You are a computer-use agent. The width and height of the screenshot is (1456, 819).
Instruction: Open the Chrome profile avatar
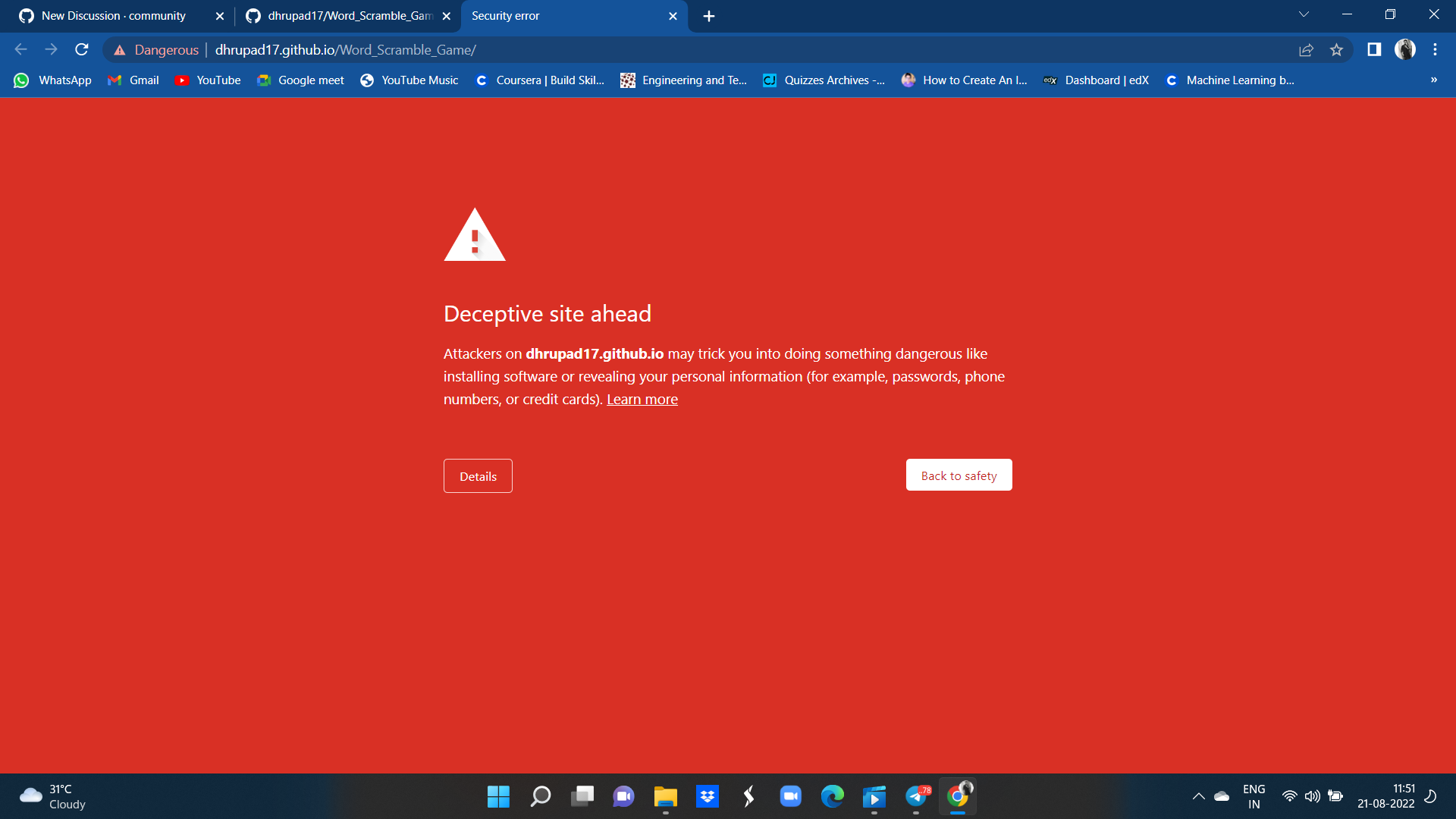(1407, 50)
